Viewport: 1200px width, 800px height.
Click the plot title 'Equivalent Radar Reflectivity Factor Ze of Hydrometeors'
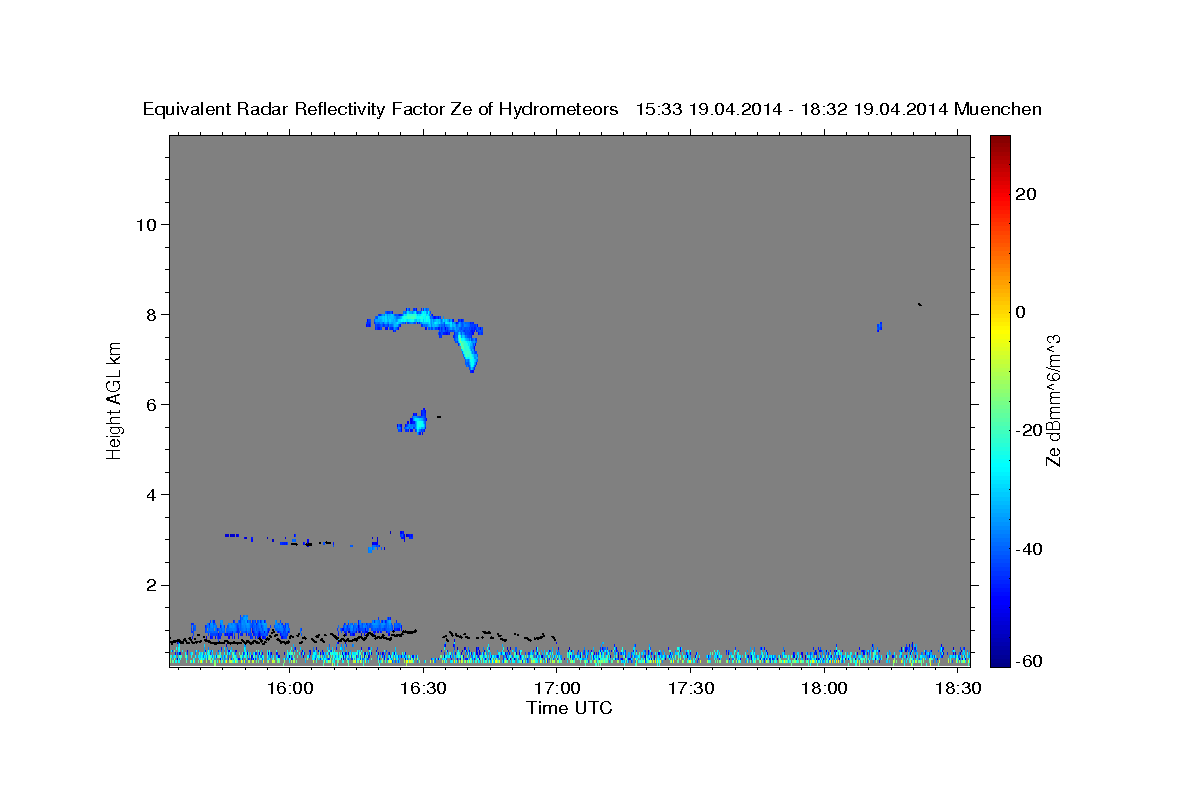[x=381, y=110]
